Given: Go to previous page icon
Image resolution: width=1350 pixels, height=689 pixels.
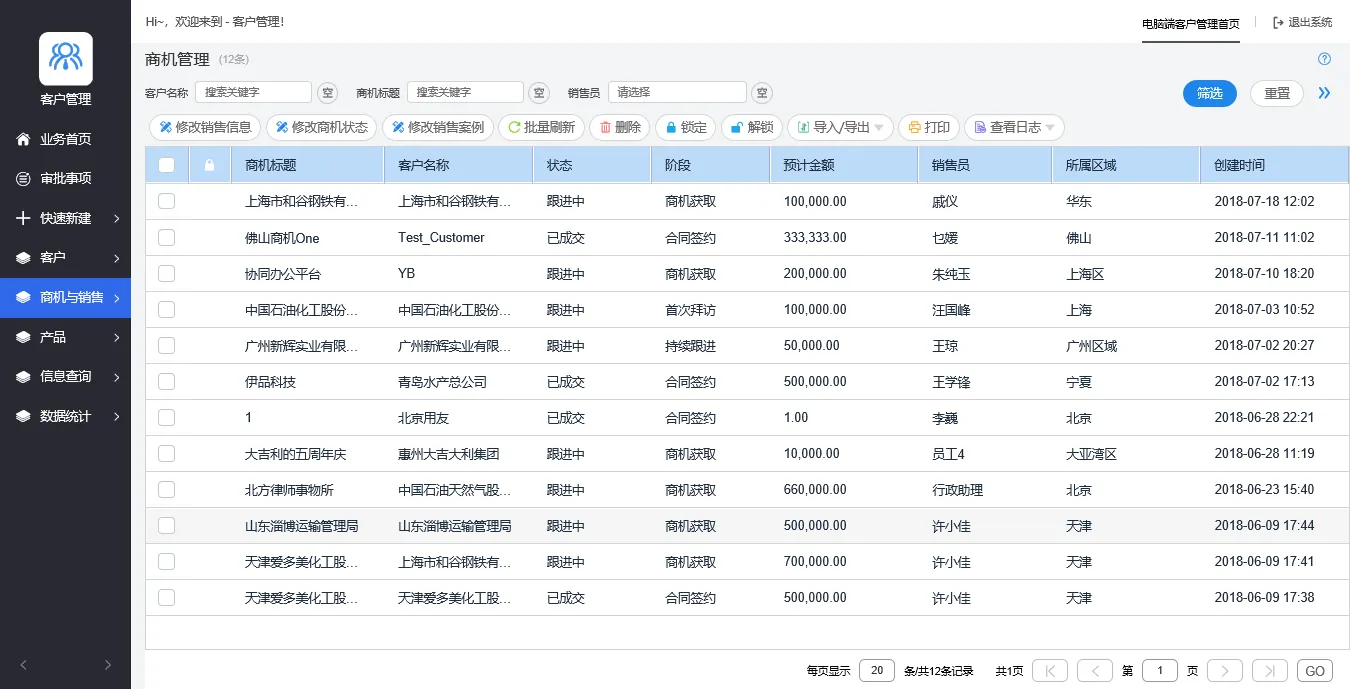Looking at the screenshot, I should coord(1095,670).
